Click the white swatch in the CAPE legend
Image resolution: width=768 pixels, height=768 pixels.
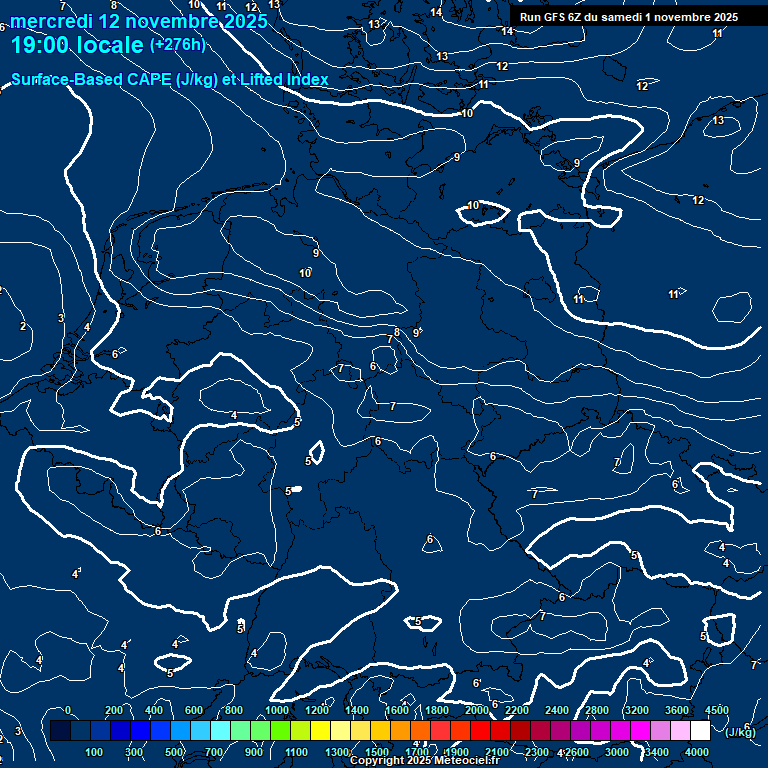[700, 730]
